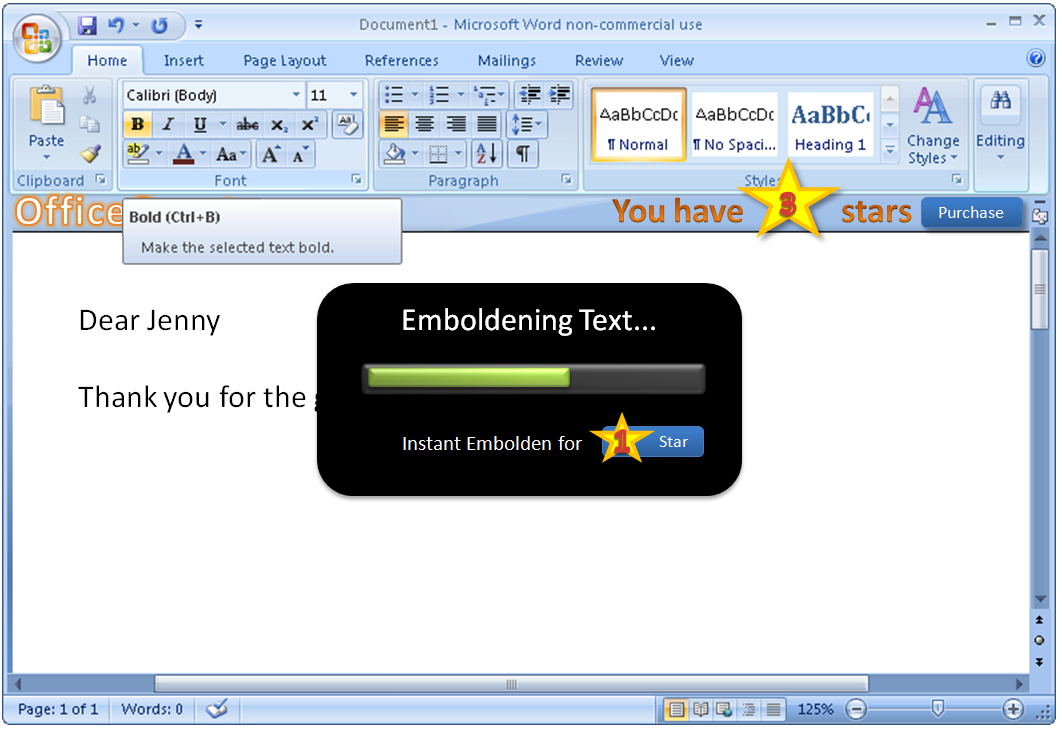Screen dimensions: 1062x730
Task: Open Customize Quick Access Toolbar menu
Action: tap(198, 25)
